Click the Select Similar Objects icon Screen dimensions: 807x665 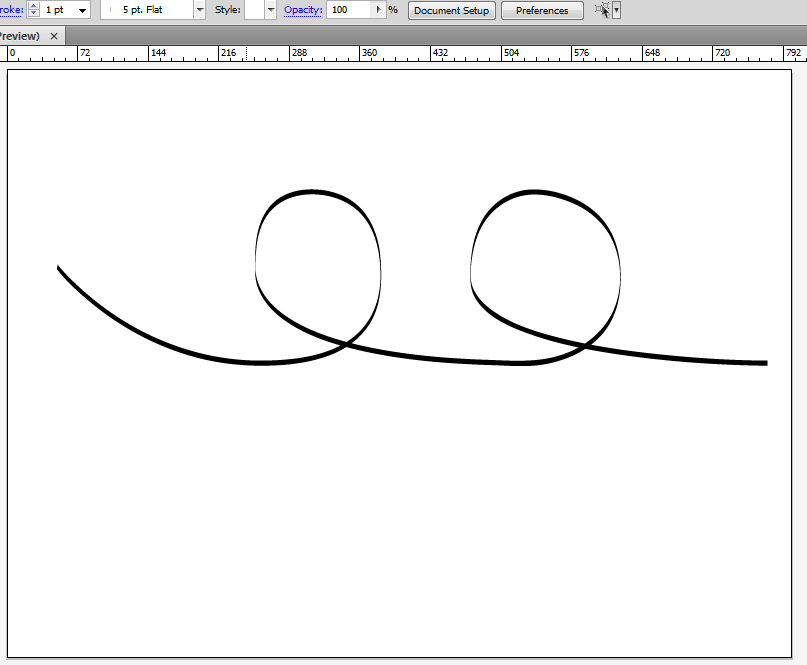(x=602, y=10)
